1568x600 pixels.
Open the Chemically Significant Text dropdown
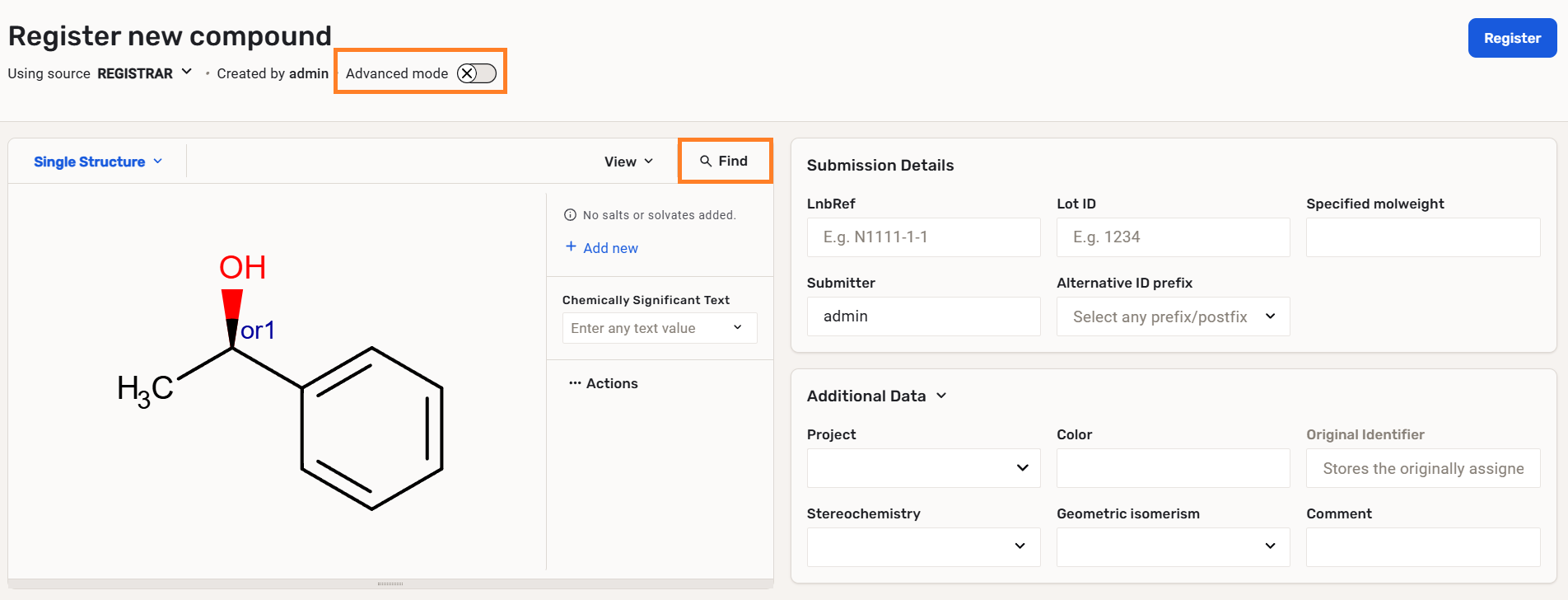coord(659,328)
